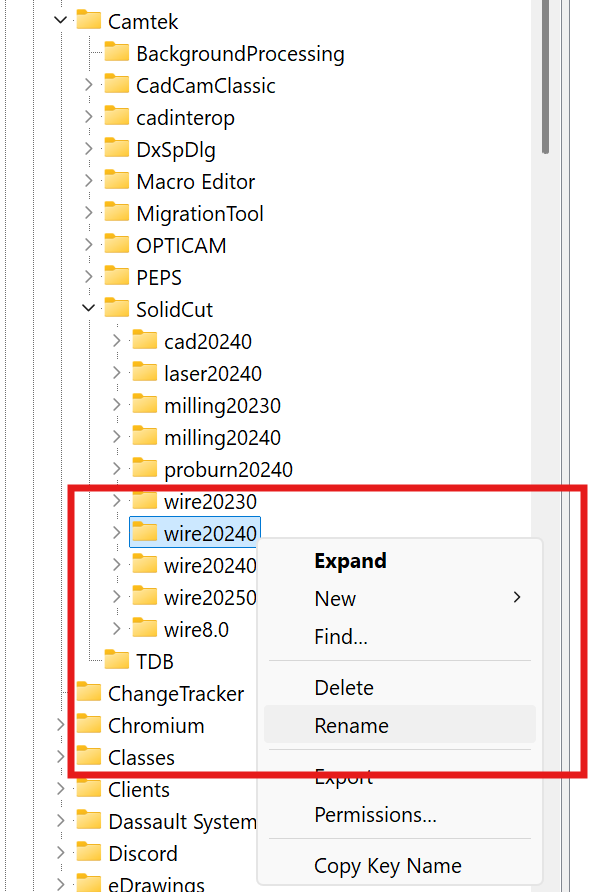The width and height of the screenshot is (607, 892).
Task: Select the OPTICAM key label
Action: coord(181,246)
